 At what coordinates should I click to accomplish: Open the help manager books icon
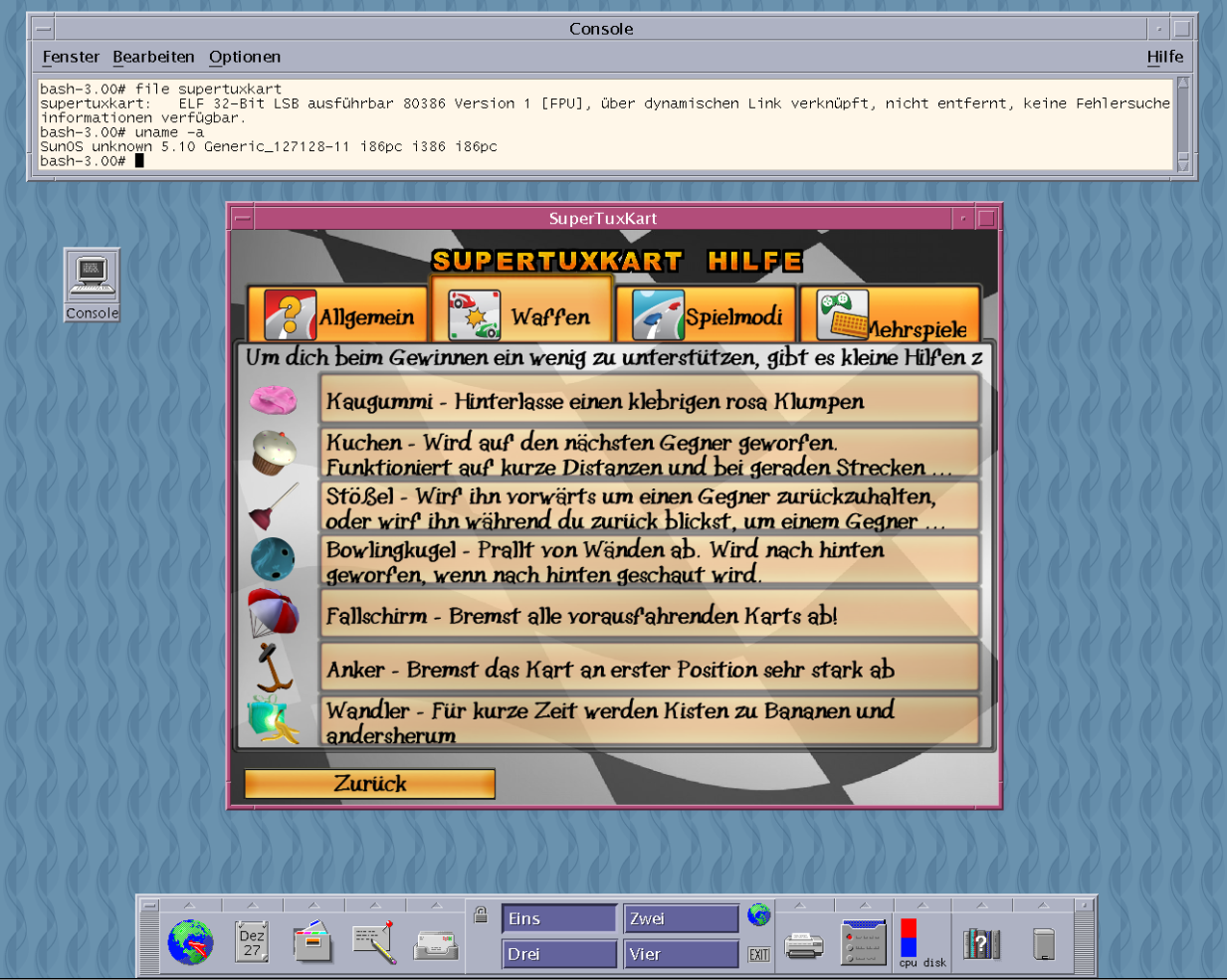[981, 943]
